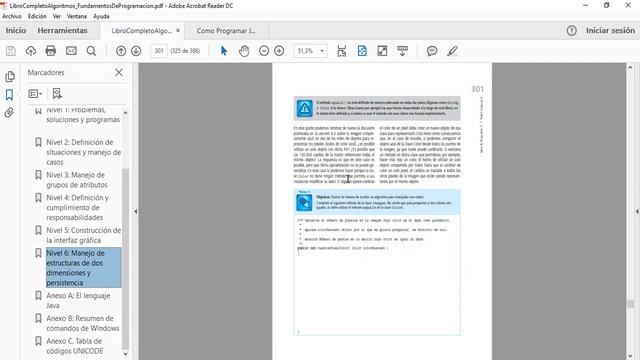This screenshot has height=360, width=640.
Task: Select bookmark Nivel 2: Definición de situaciones
Action: [84, 152]
